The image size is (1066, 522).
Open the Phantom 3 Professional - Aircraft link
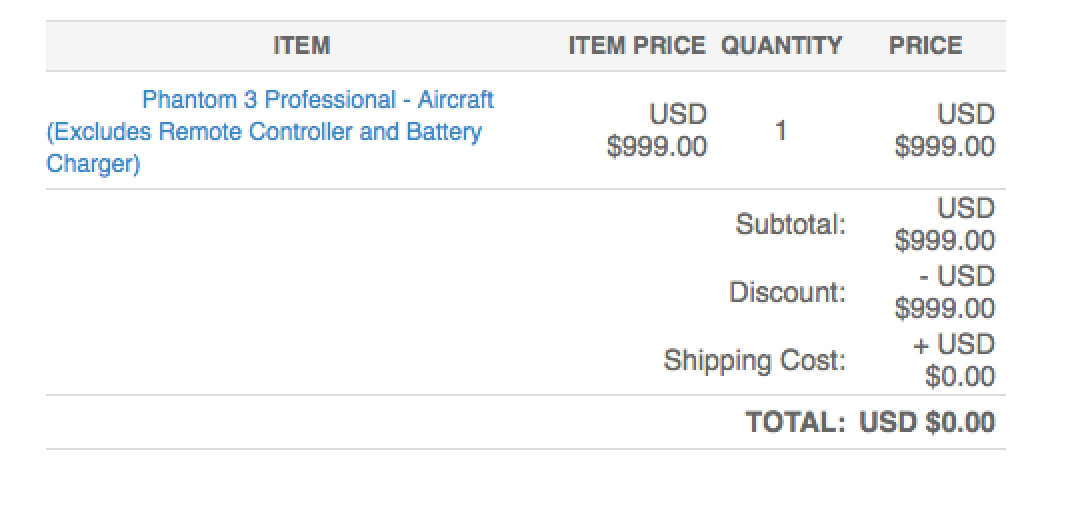pyautogui.click(x=317, y=100)
